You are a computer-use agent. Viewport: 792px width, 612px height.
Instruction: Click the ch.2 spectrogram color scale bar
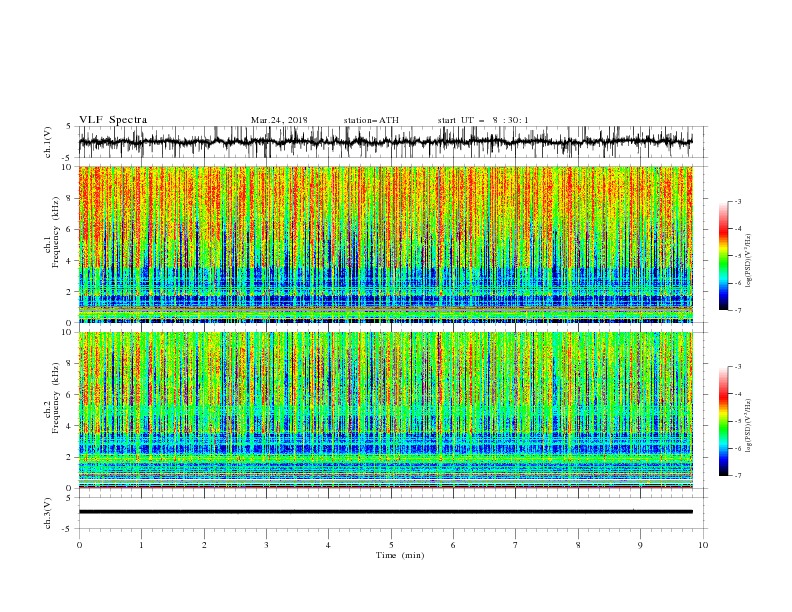point(723,421)
